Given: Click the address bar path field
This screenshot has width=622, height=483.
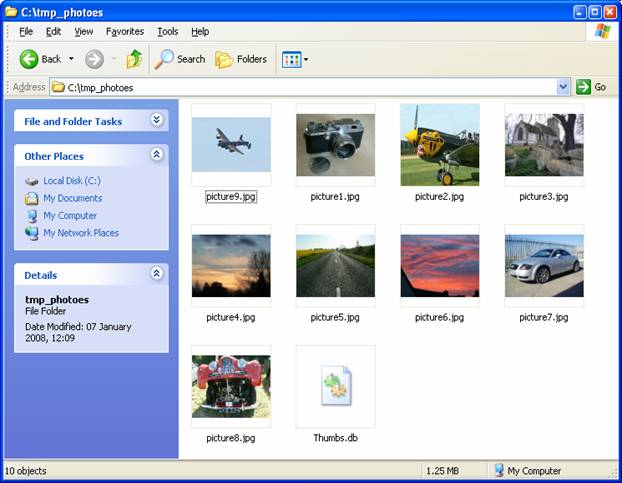Looking at the screenshot, I should (x=300, y=87).
